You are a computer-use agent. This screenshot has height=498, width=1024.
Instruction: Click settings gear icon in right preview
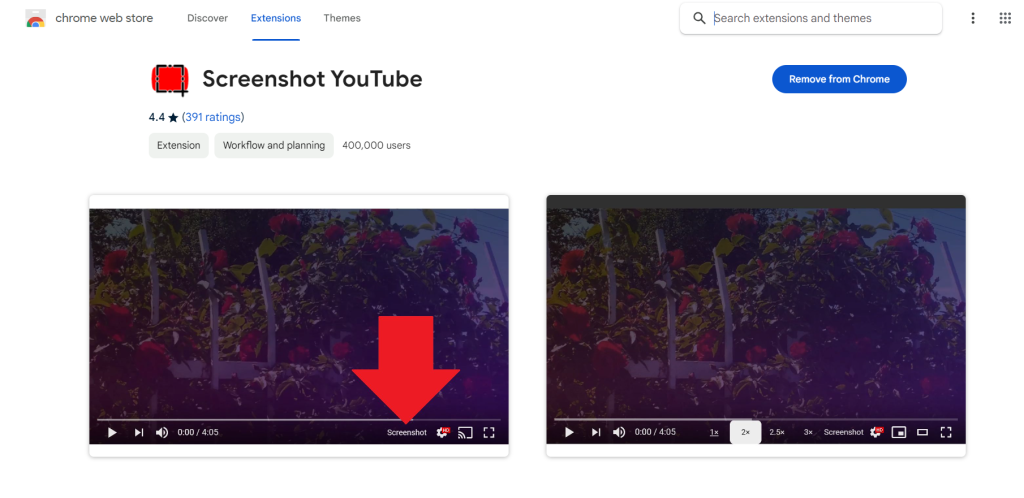coord(876,432)
